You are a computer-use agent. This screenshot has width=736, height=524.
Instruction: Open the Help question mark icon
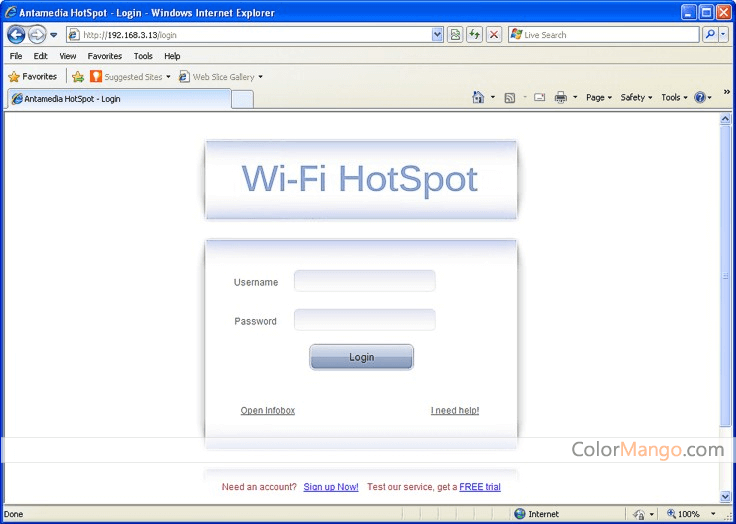pos(700,98)
